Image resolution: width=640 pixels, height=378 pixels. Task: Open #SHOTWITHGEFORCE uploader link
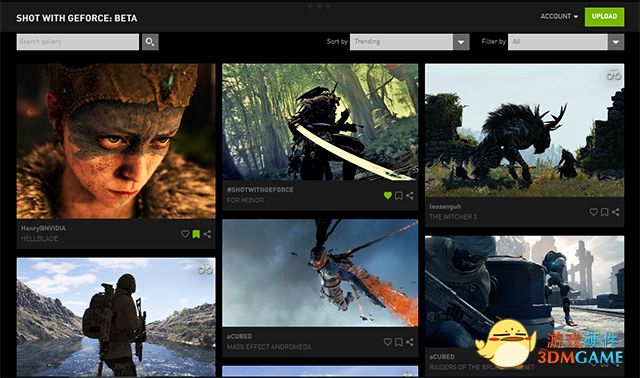coord(260,190)
